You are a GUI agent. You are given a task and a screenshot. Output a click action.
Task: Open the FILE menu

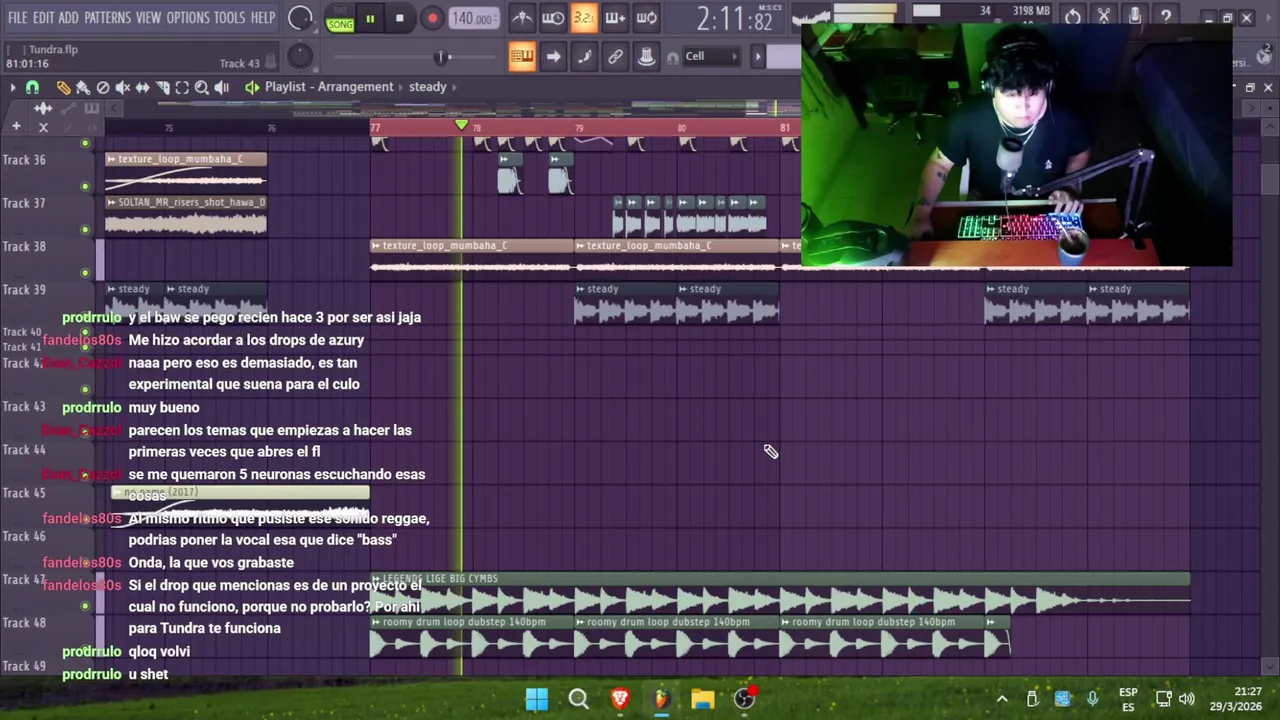[x=17, y=18]
